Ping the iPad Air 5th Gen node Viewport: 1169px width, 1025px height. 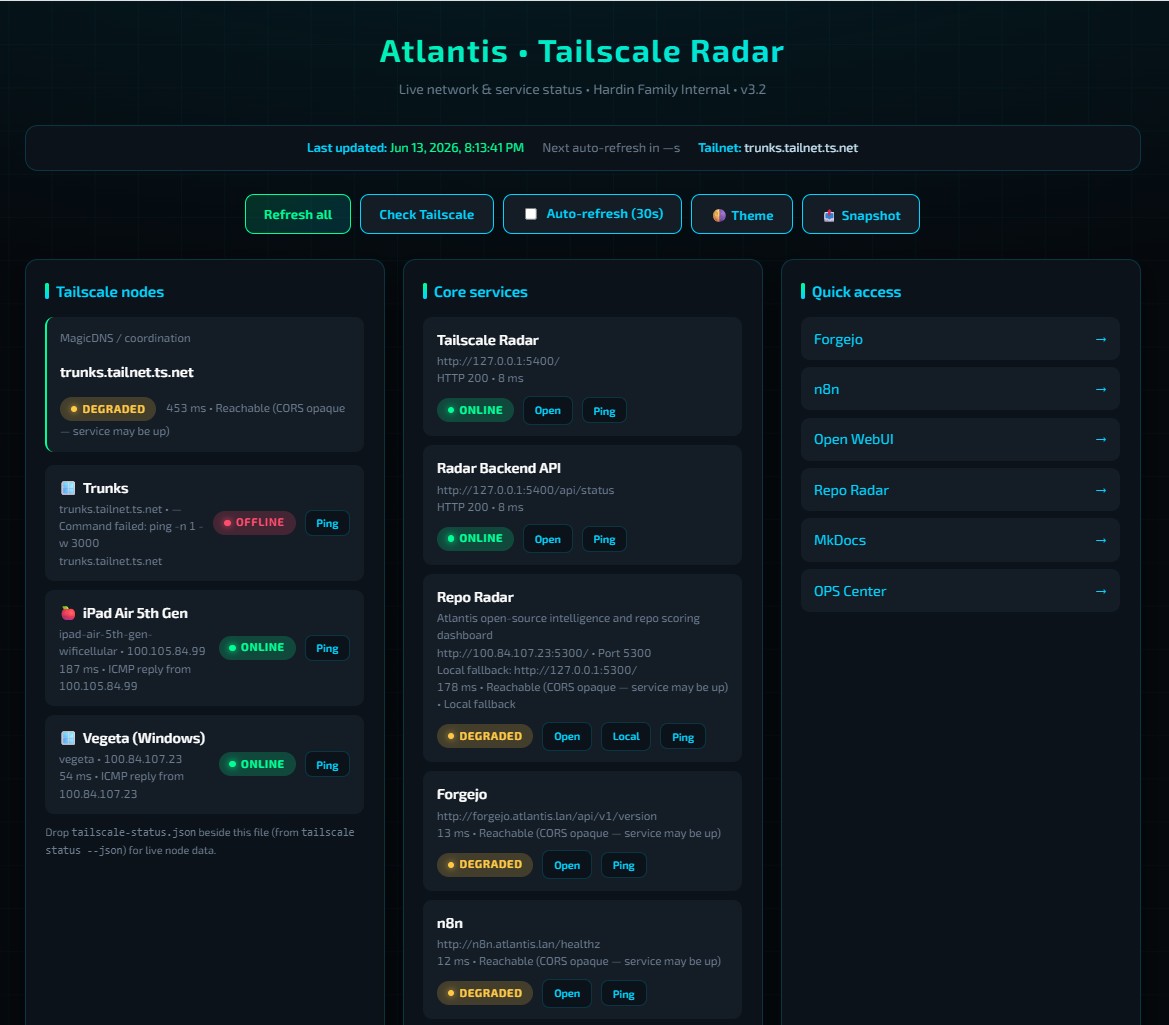tap(327, 648)
